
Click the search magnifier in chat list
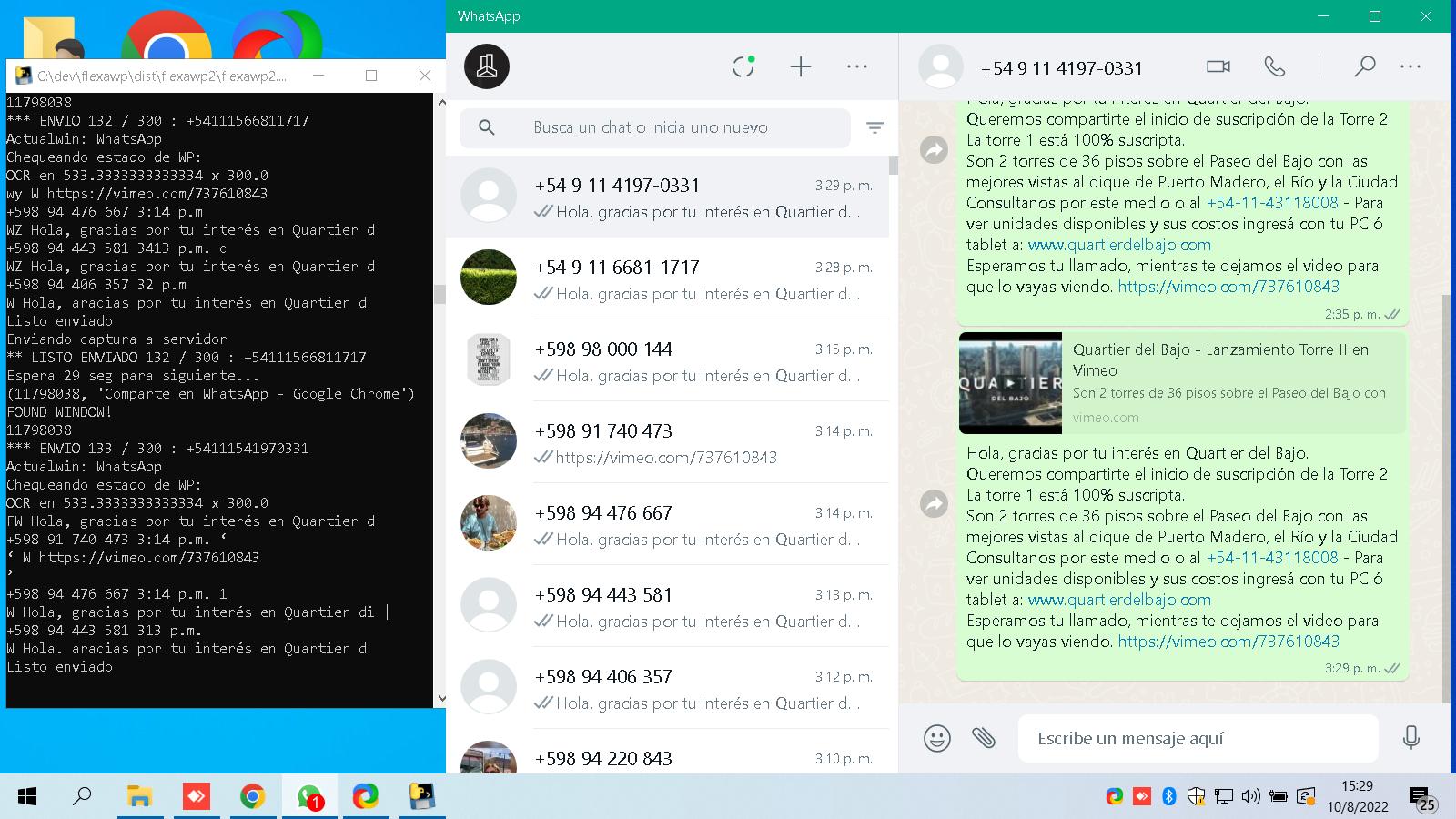tap(487, 127)
